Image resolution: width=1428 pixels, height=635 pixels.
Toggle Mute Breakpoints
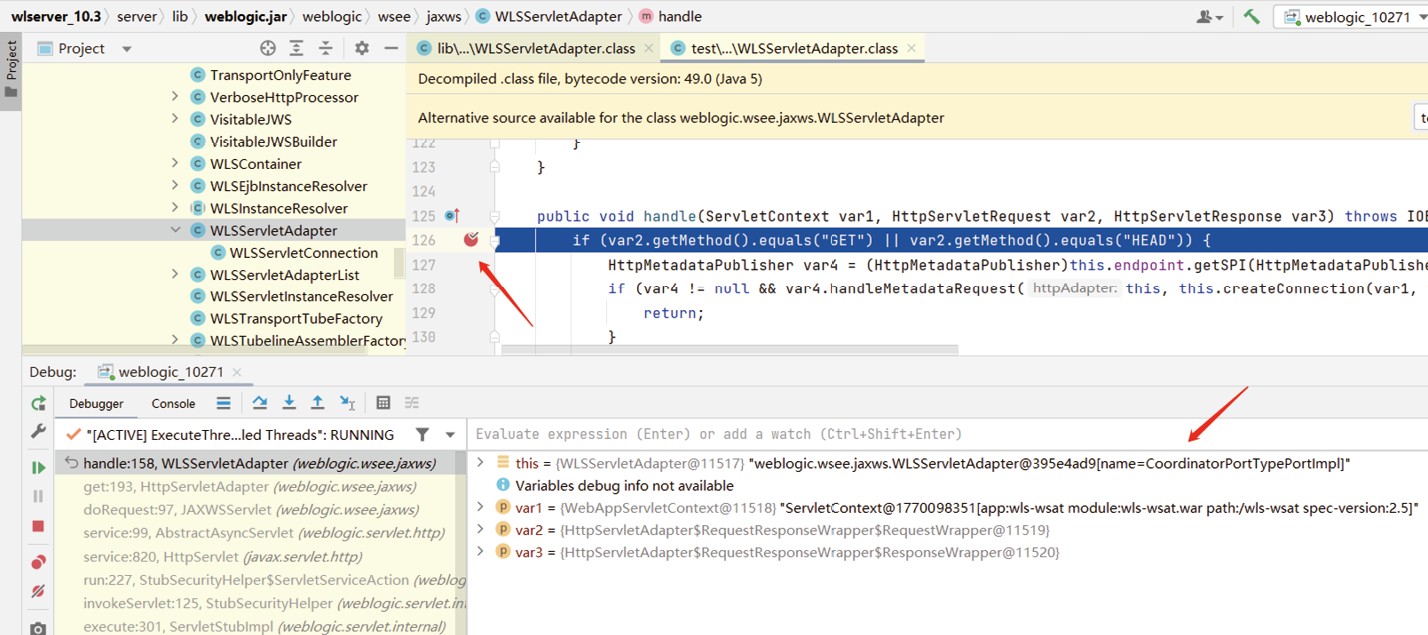[38, 592]
